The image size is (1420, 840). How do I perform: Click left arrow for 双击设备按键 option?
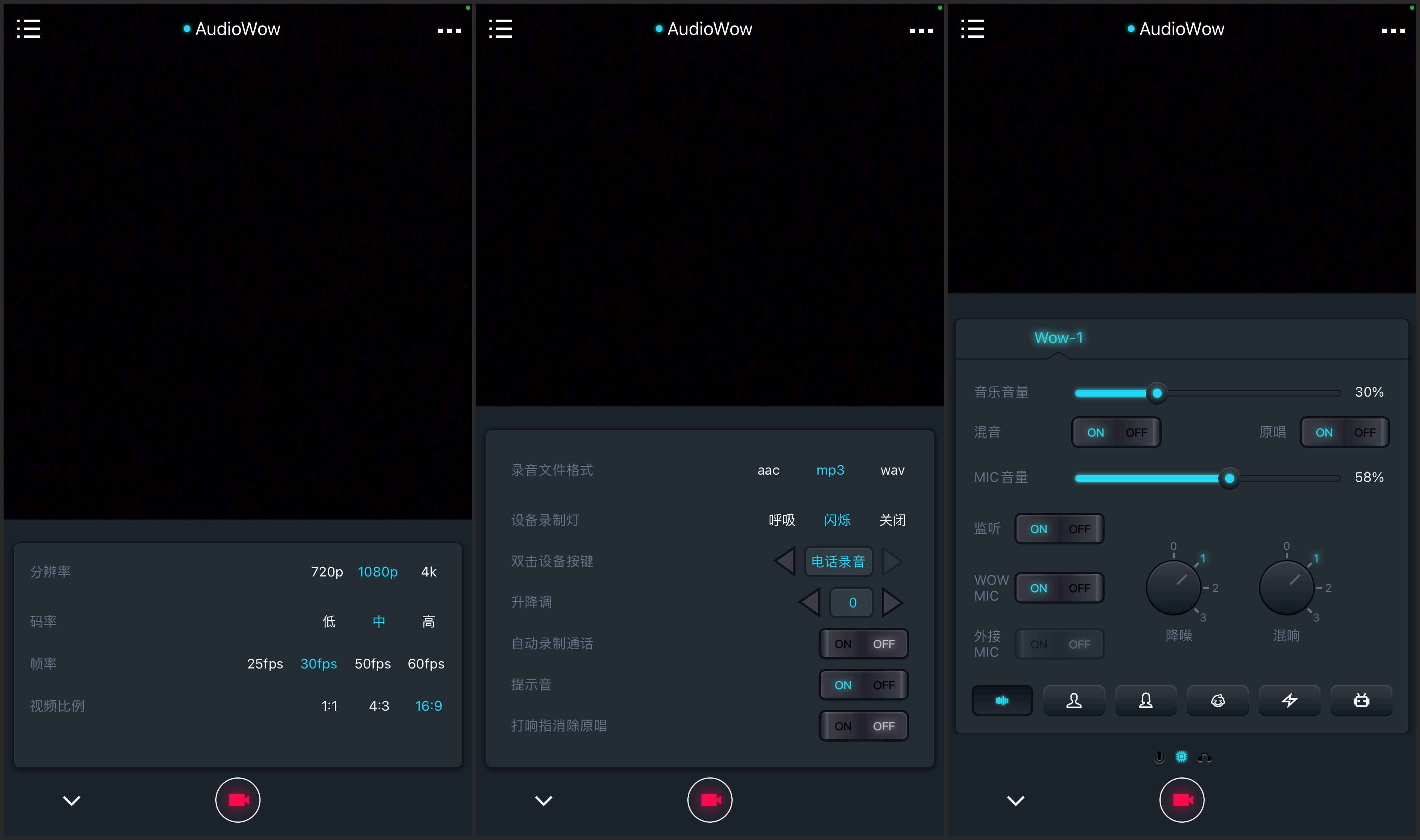(784, 561)
